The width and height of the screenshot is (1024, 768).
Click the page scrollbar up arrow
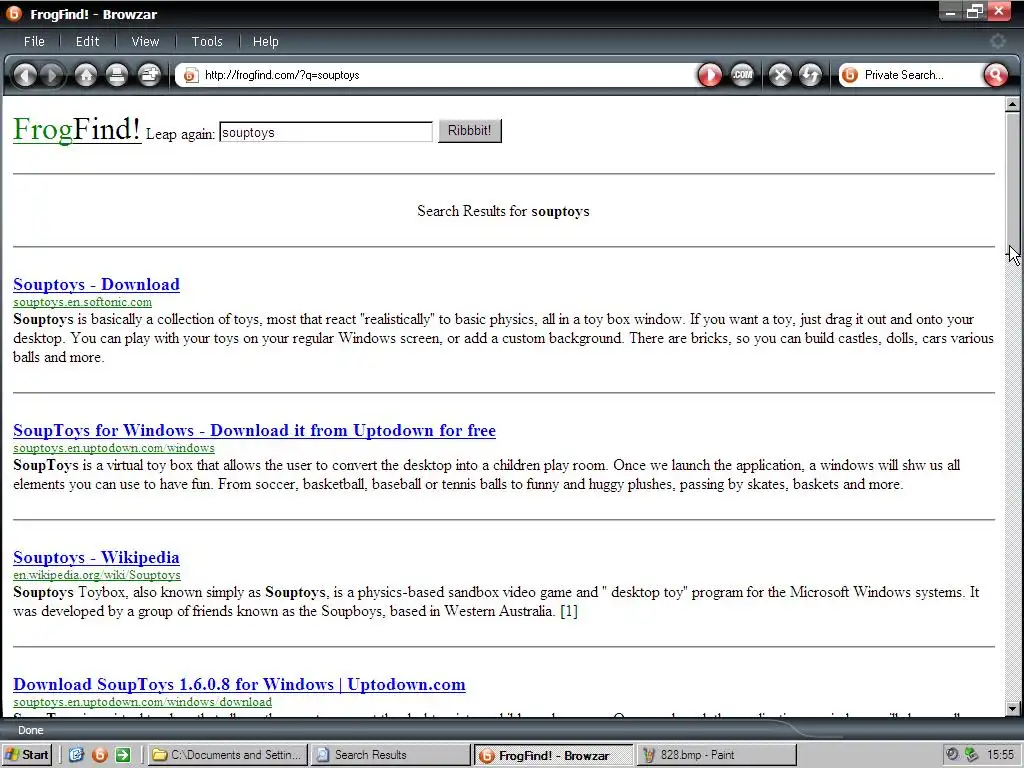[x=1012, y=104]
